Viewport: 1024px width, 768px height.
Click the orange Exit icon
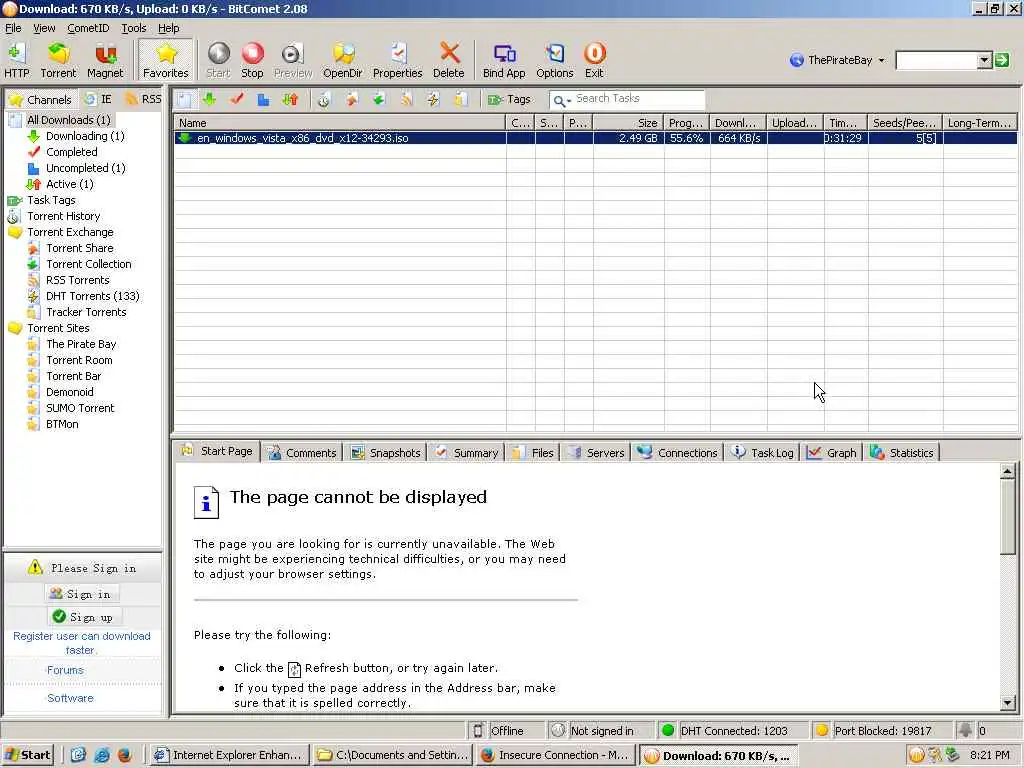594,60
